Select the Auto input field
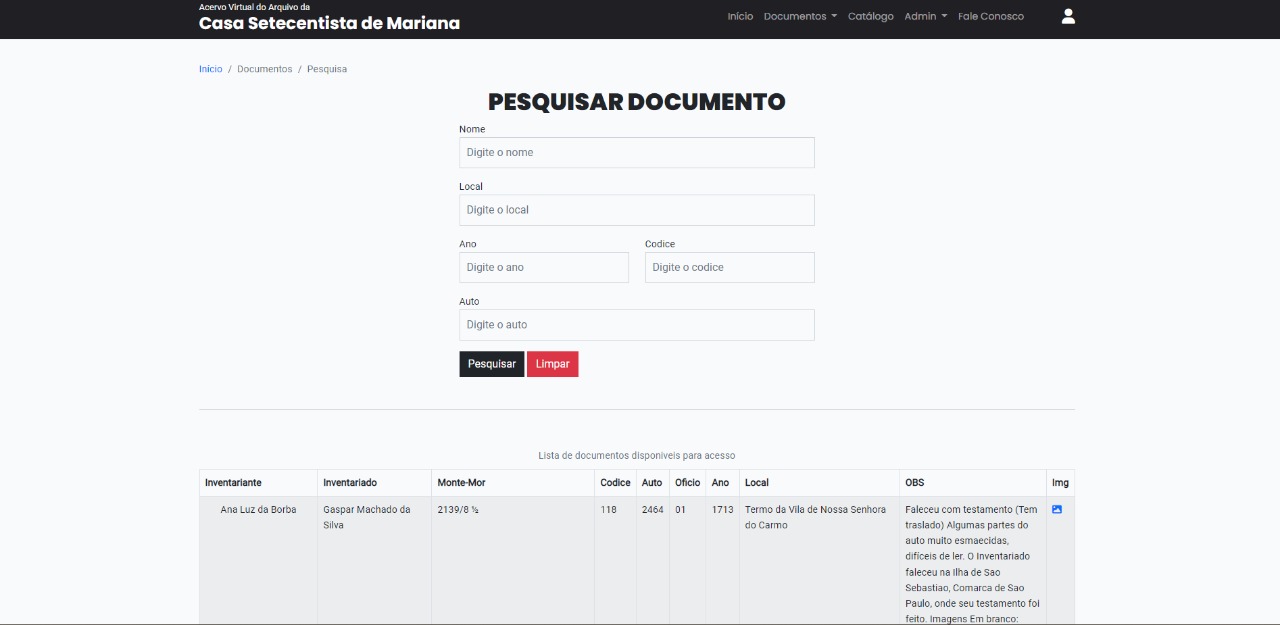This screenshot has width=1280, height=625. [x=636, y=325]
